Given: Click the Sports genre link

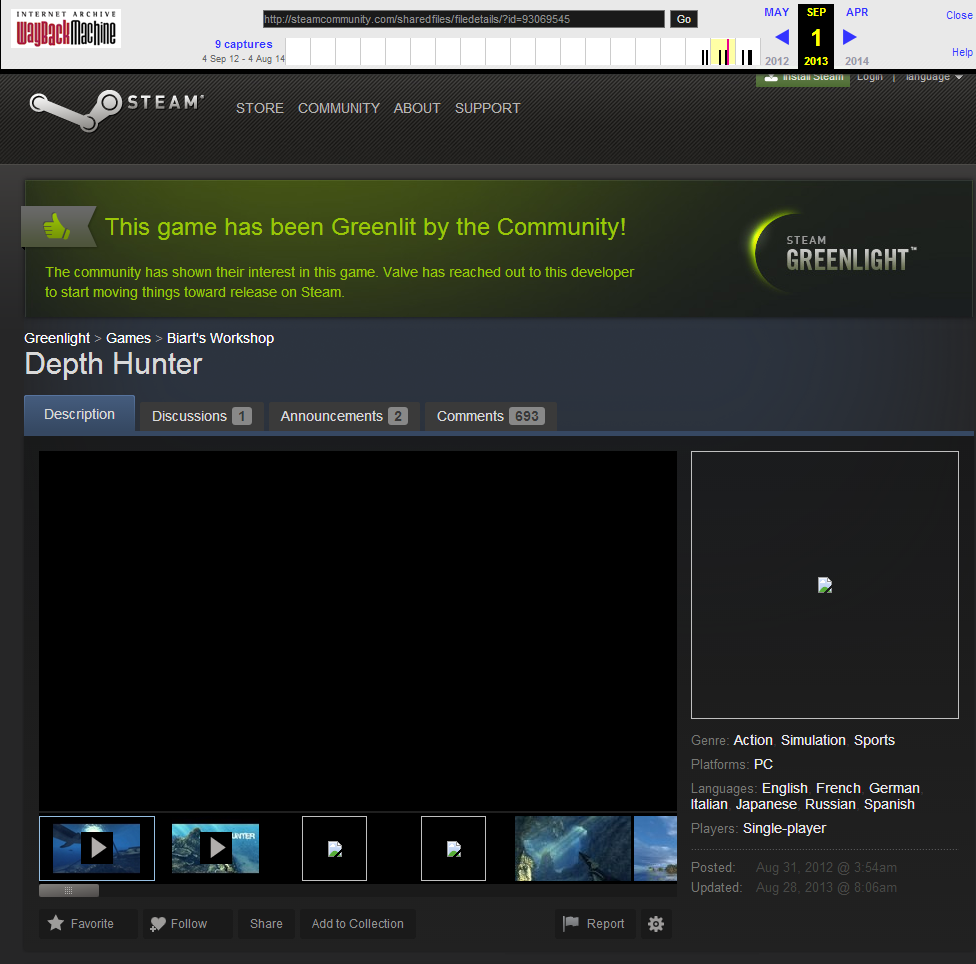Looking at the screenshot, I should pos(874,740).
